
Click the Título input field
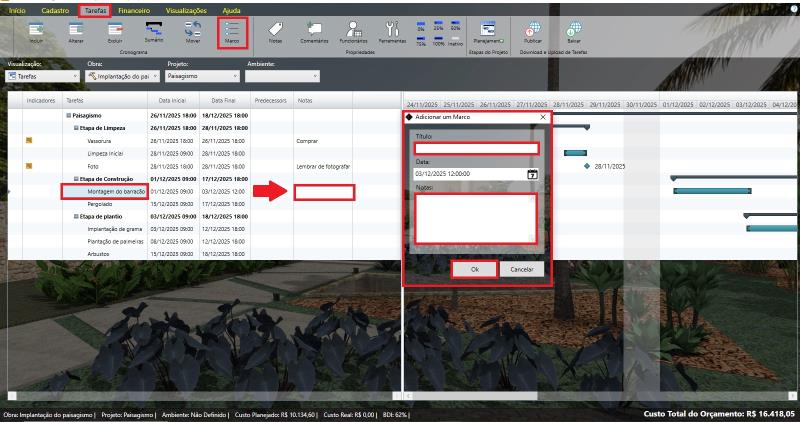point(476,148)
